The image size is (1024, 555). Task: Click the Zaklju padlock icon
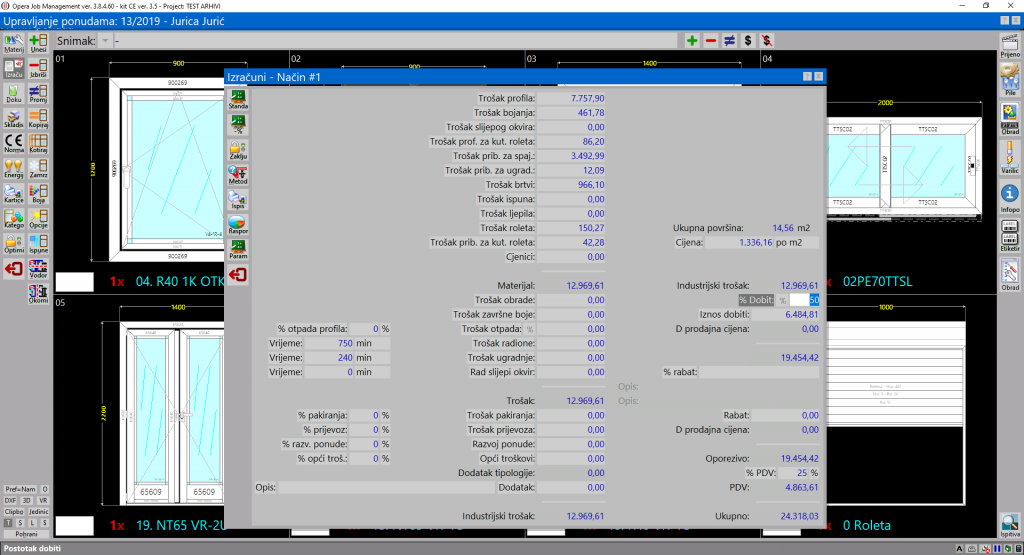(x=238, y=150)
